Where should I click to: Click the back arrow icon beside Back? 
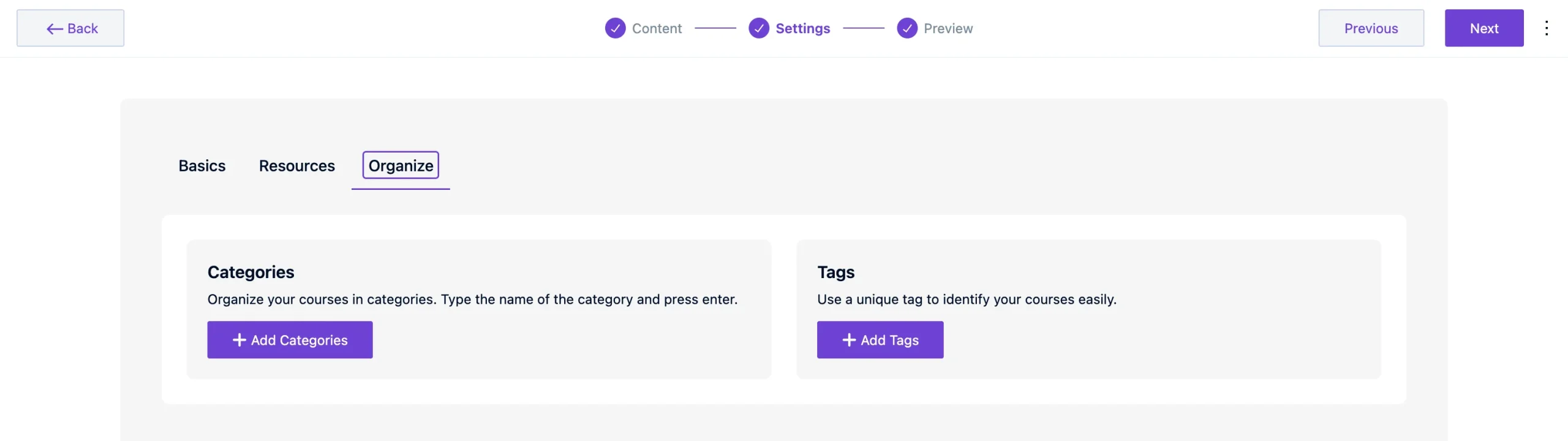tap(55, 28)
